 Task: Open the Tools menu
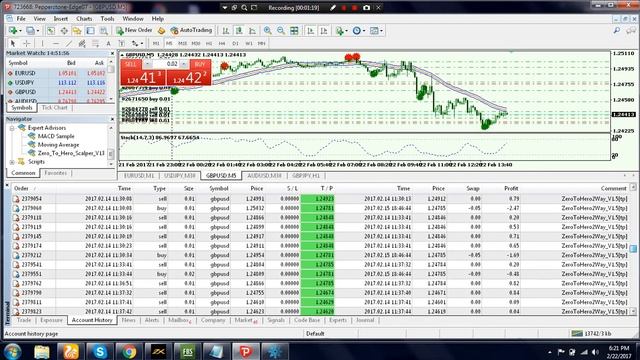107,19
